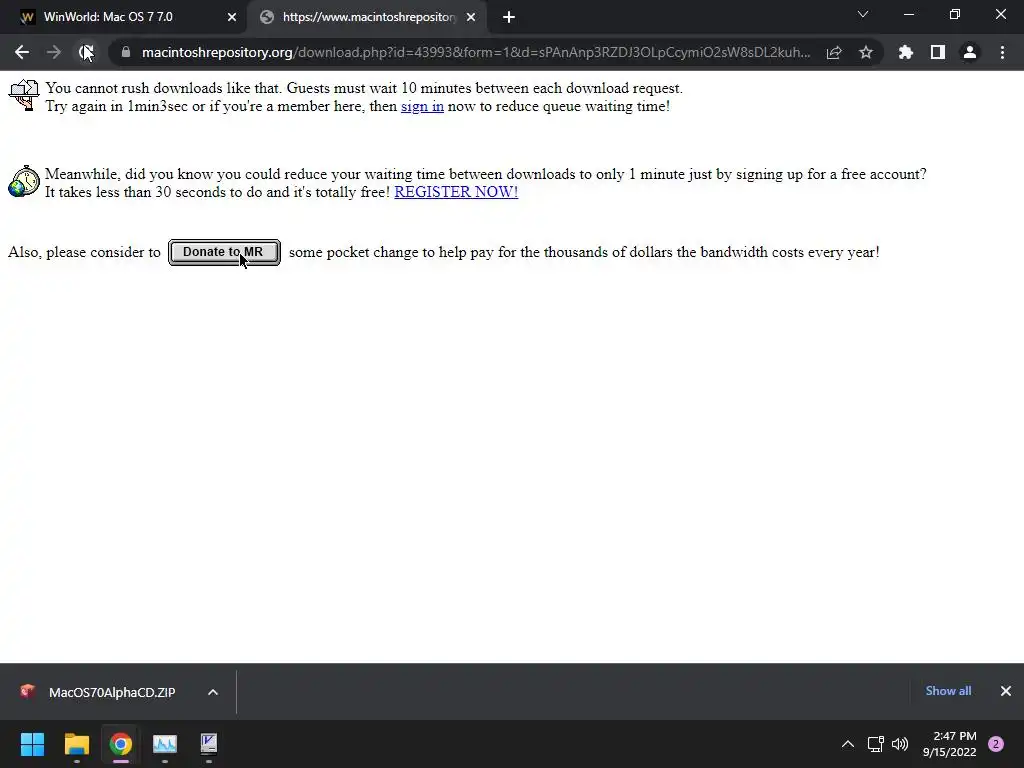Viewport: 1024px width, 768px height.
Task: Click the Donate to MR button
Action: [224, 252]
